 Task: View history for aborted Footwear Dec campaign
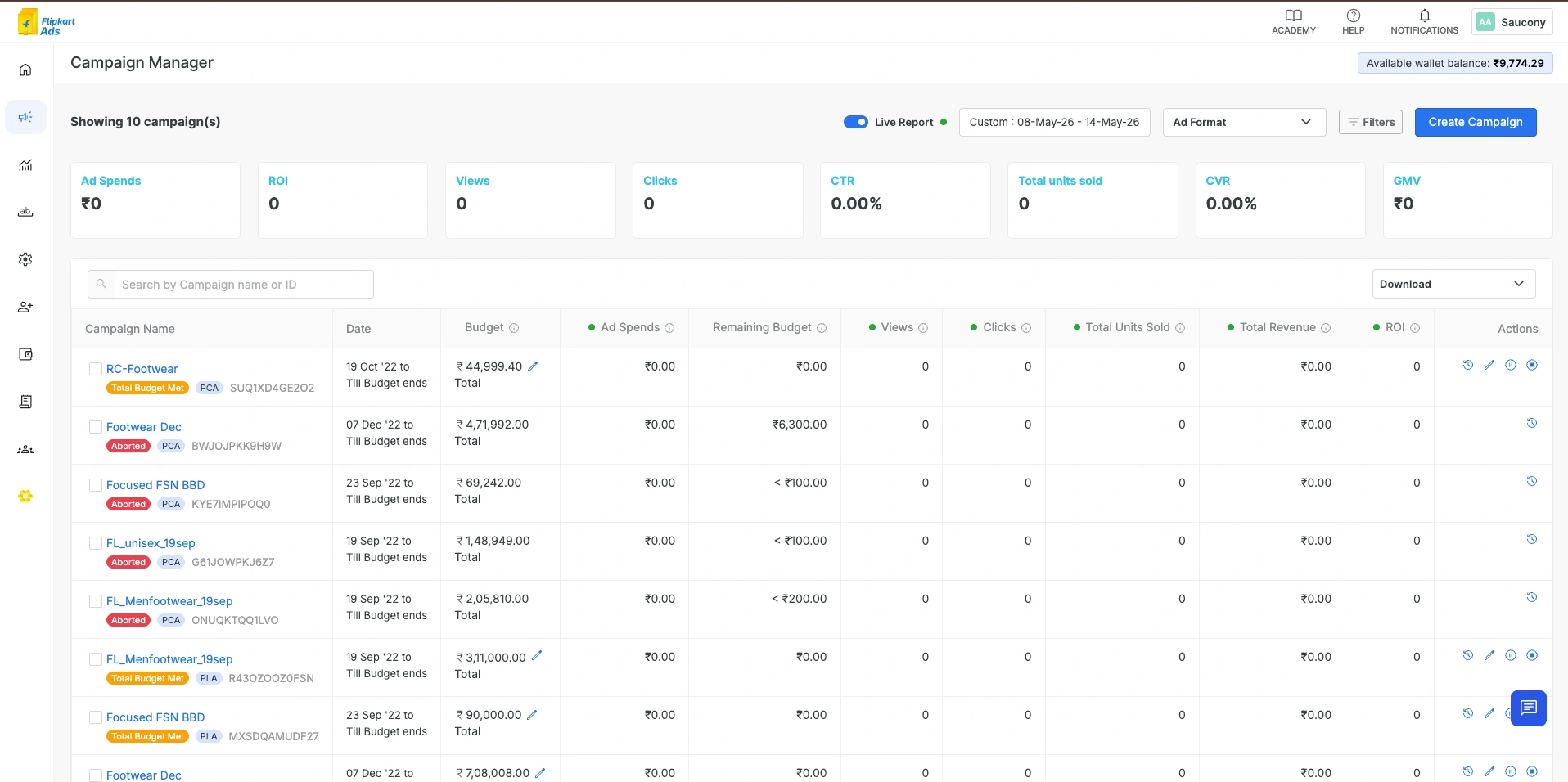1531,423
